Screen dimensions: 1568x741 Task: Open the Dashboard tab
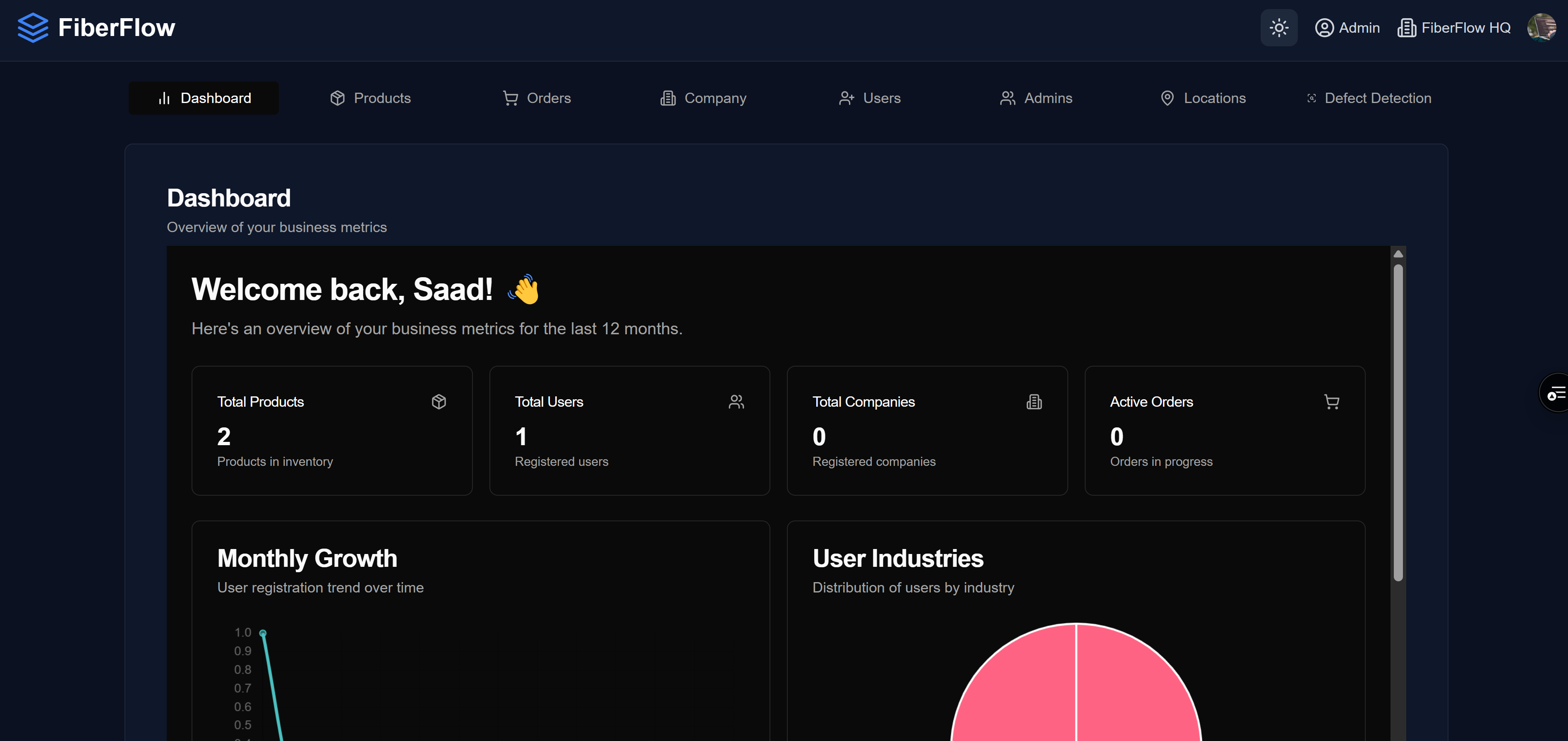click(204, 98)
